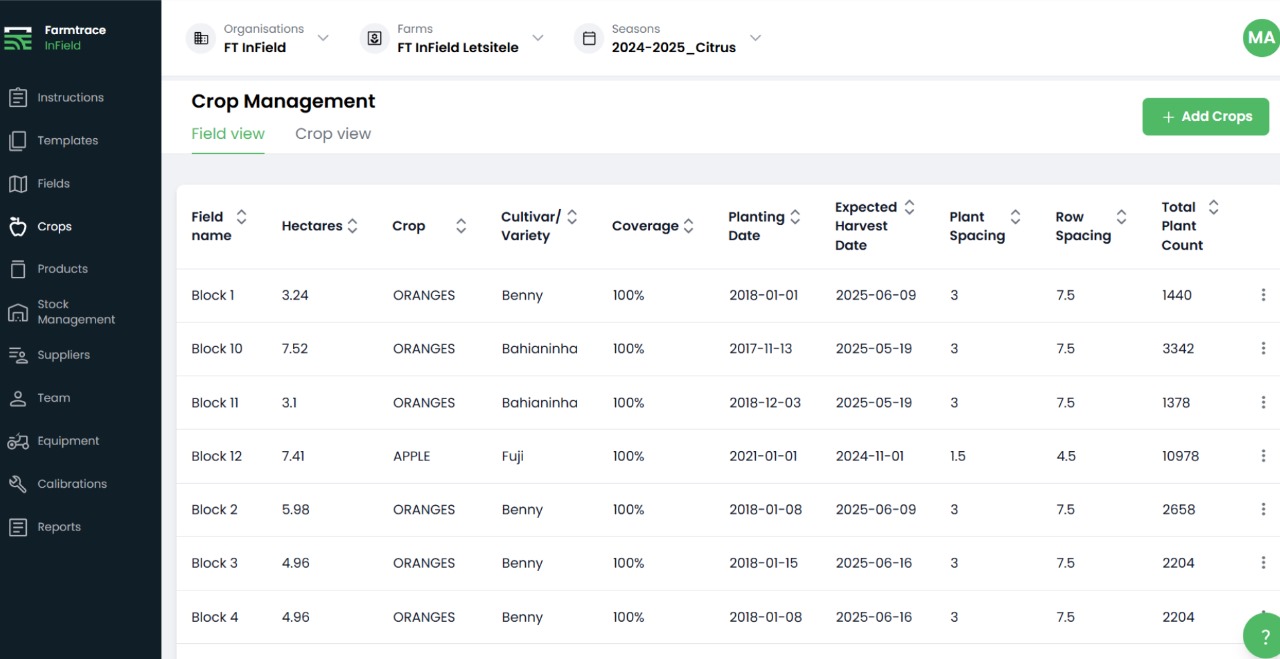This screenshot has height=659, width=1280.
Task: Sort table by Coverage
Action: [x=688, y=226]
